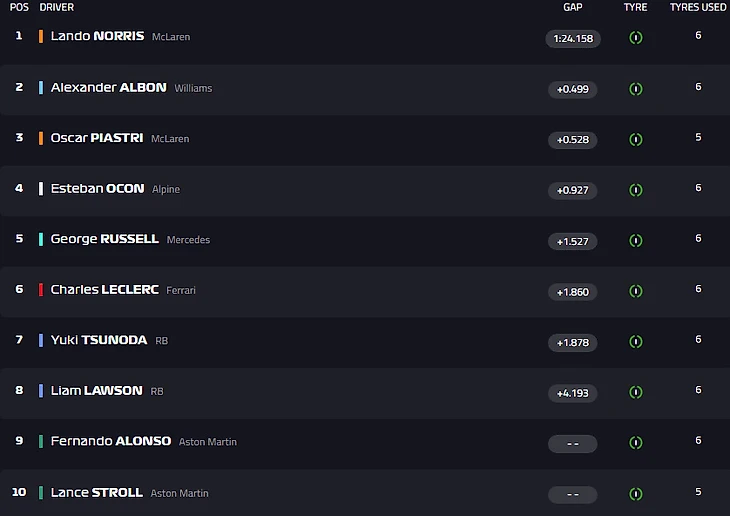Click Alexander Albon's tyre compound icon

pos(636,89)
